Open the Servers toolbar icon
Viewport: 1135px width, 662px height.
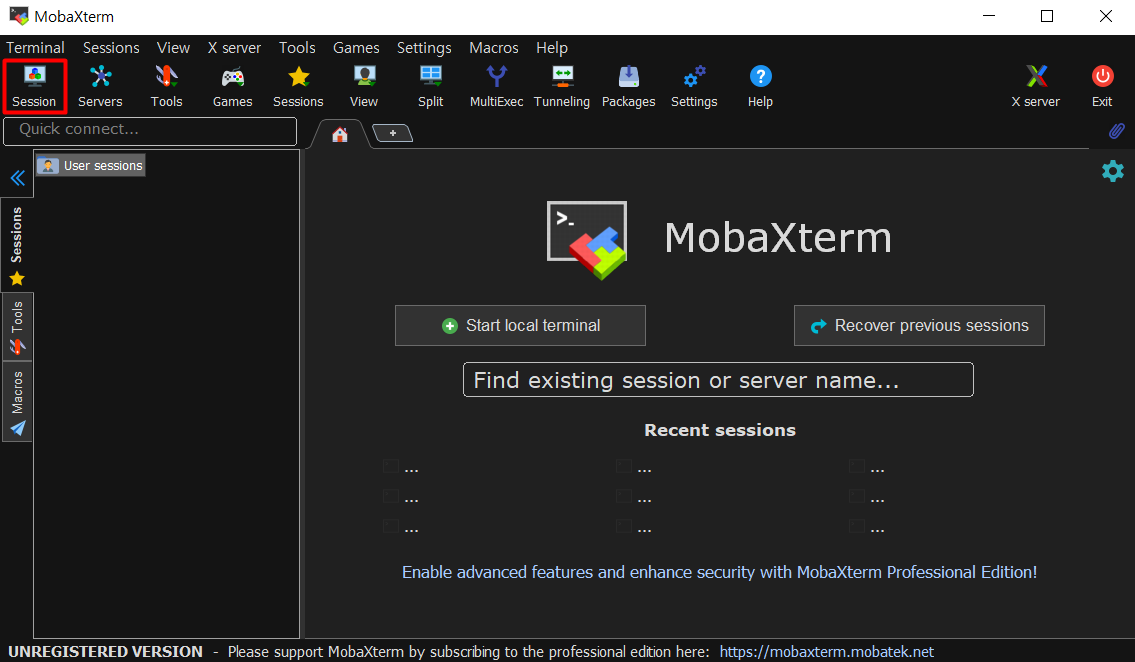point(100,87)
